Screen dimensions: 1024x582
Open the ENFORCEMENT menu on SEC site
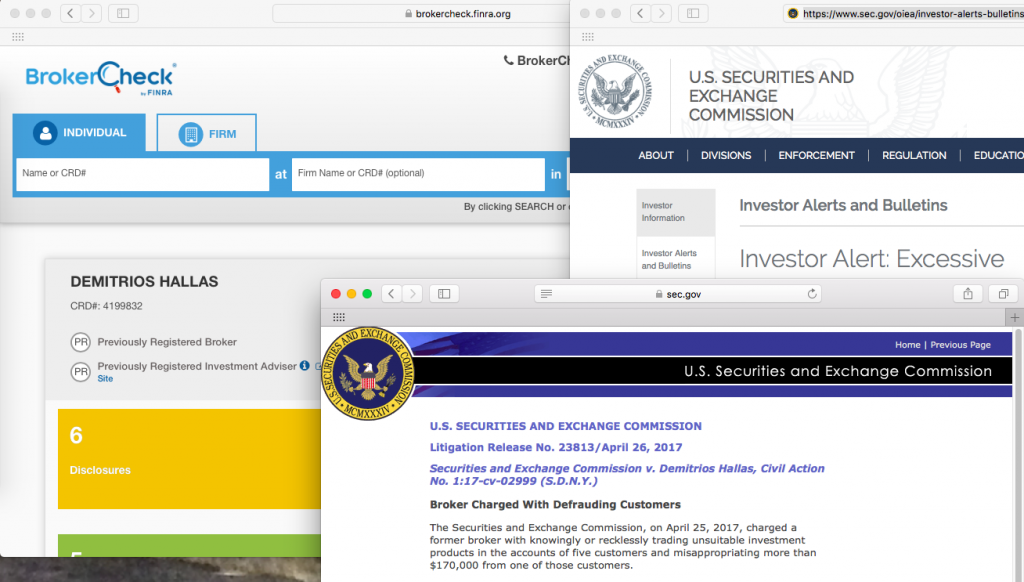pos(816,155)
